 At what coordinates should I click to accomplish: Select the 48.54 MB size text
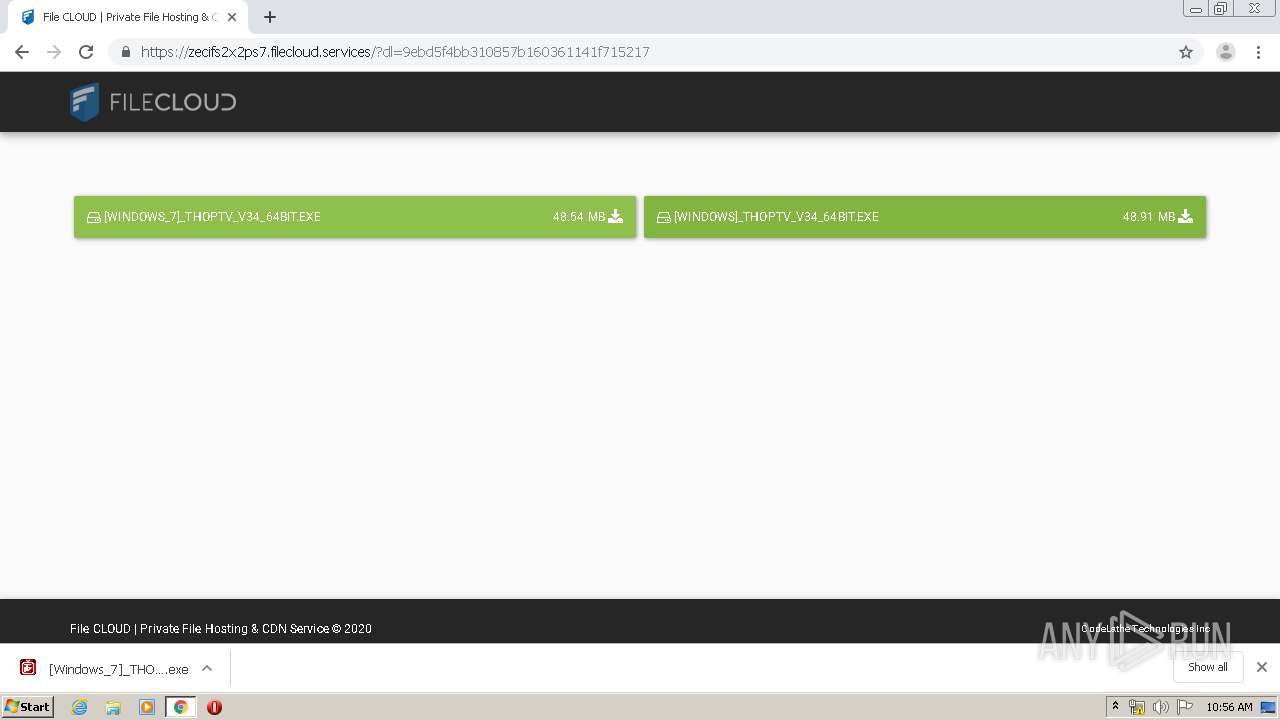579,217
